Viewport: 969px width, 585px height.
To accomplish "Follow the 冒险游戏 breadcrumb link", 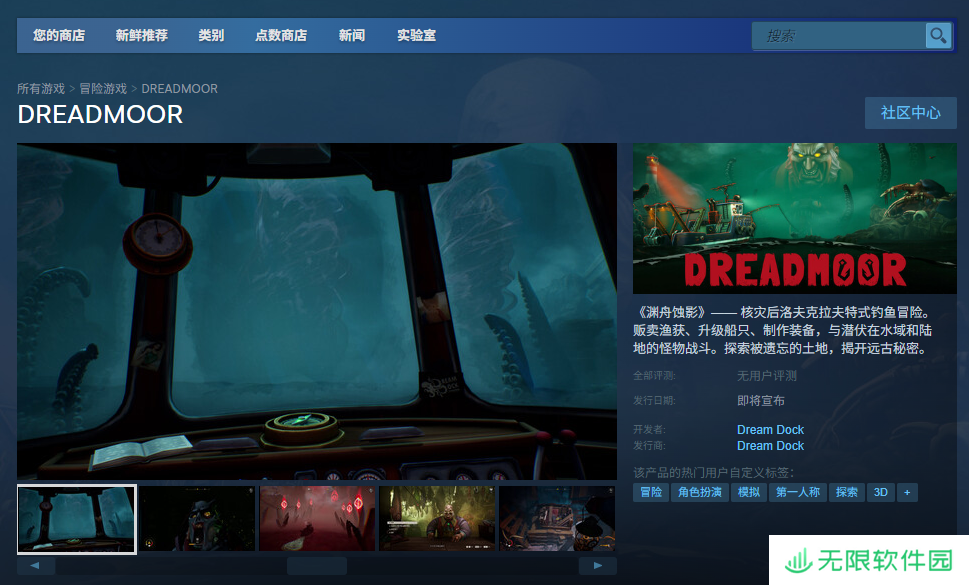I will [x=103, y=88].
